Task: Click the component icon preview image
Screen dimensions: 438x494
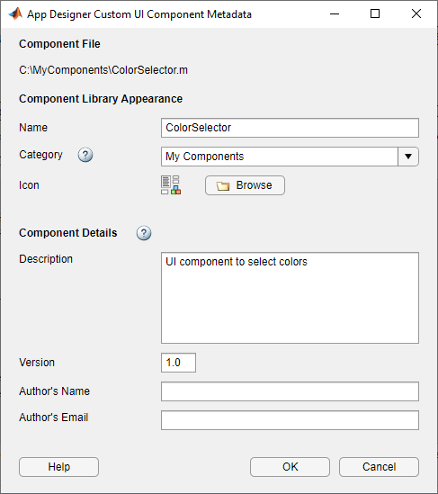Action: point(171,185)
